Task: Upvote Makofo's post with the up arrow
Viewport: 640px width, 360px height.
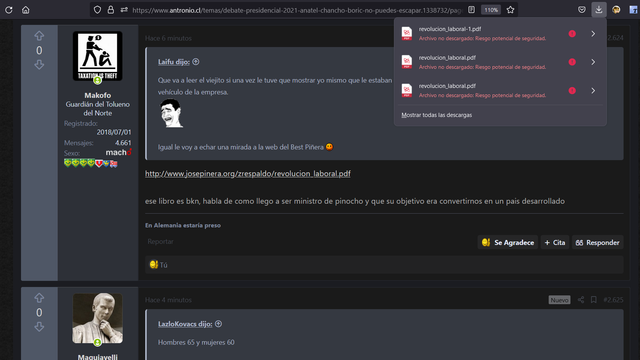Action: pyautogui.click(x=39, y=36)
